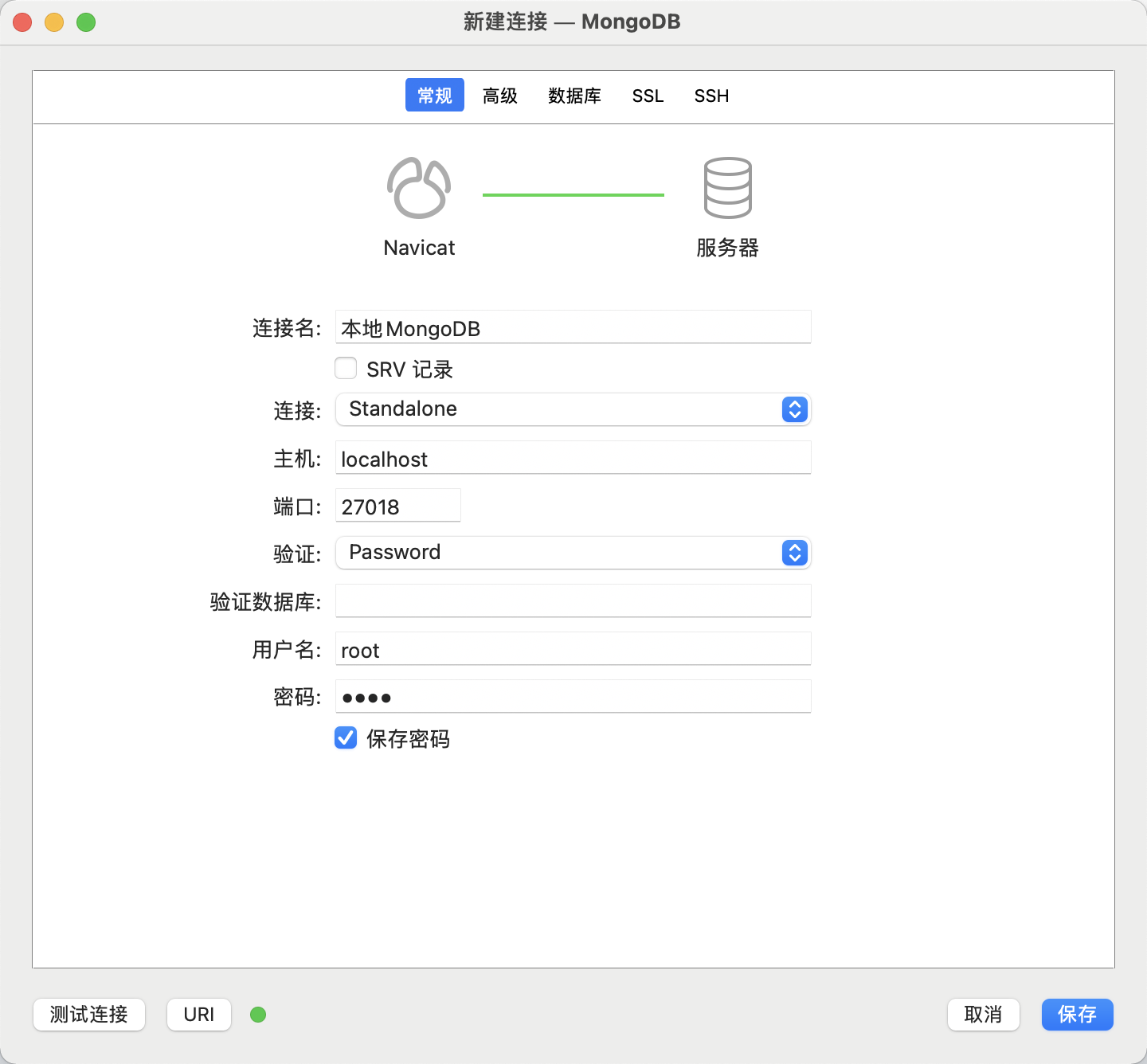Click the Navicat logo icon
Image resolution: width=1147 pixels, height=1064 pixels.
pyautogui.click(x=419, y=190)
